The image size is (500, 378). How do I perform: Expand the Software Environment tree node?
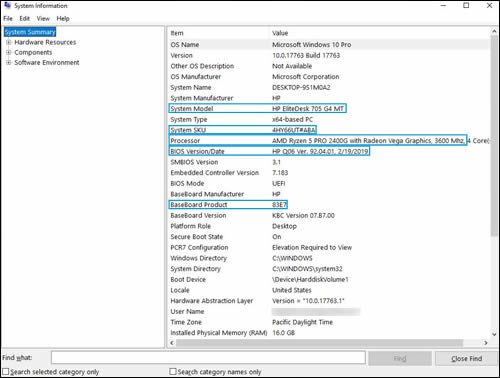(9, 62)
